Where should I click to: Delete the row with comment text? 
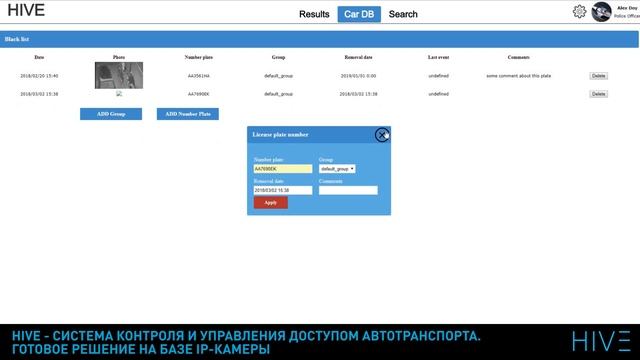point(598,76)
